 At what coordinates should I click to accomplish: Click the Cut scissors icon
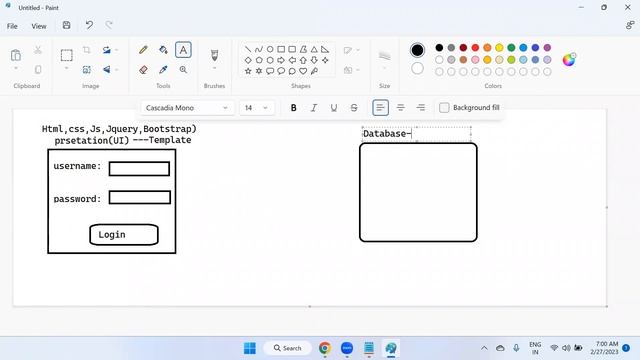38,50
